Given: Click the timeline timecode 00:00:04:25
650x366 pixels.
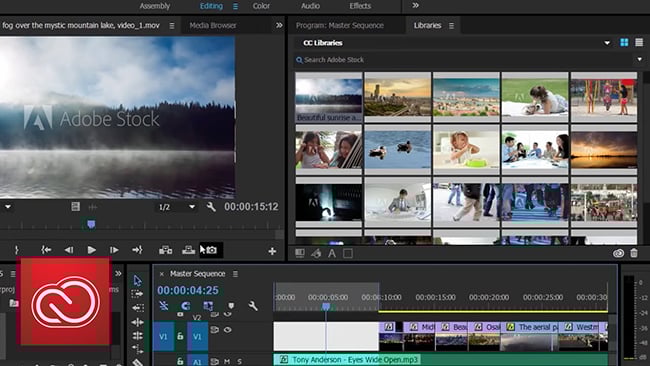Looking at the screenshot, I should tap(188, 290).
